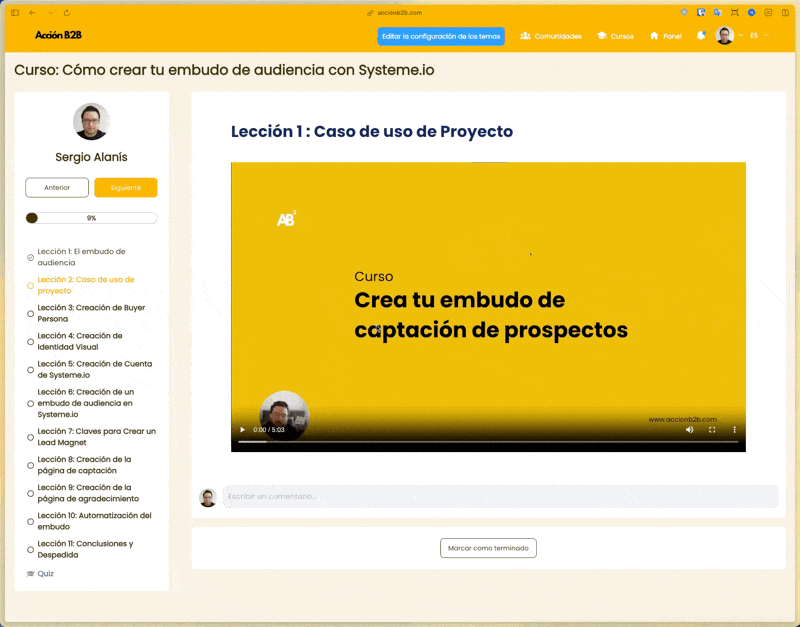
Task: Click the user avatar in the header
Action: click(x=724, y=36)
